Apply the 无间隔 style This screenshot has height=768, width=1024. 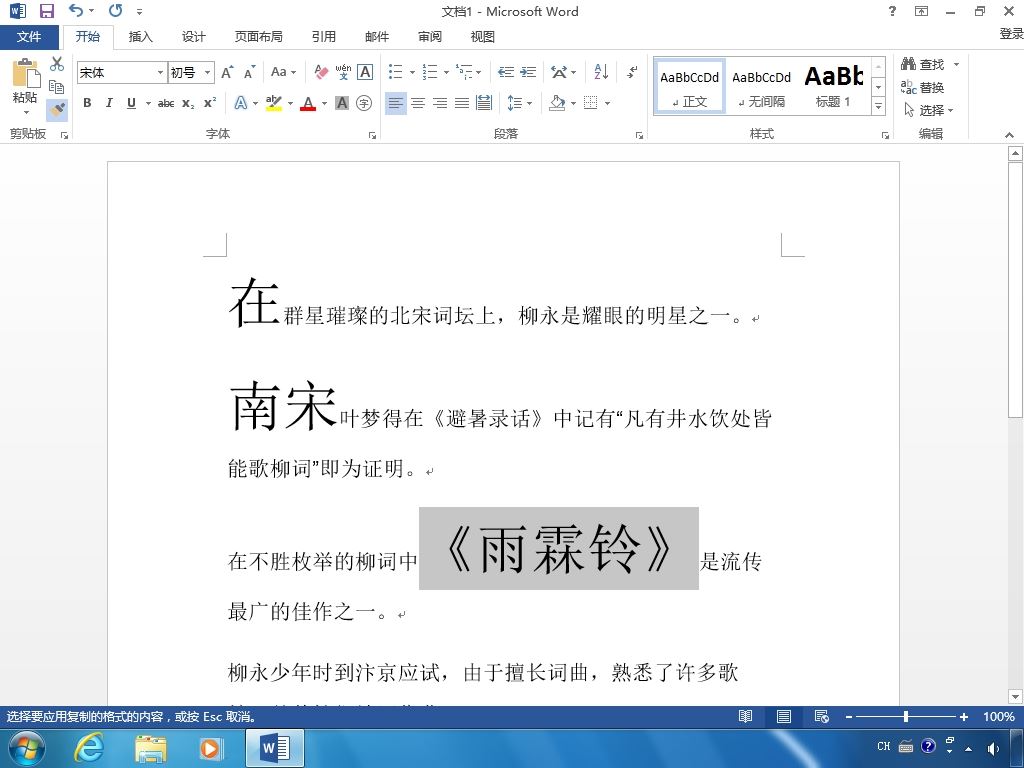pos(761,86)
